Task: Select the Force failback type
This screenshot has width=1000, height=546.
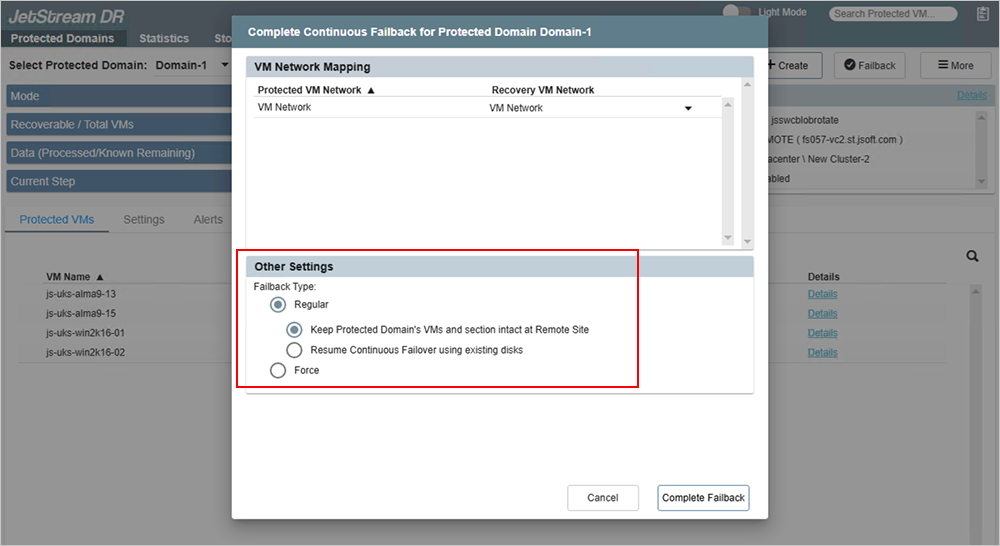Action: [277, 370]
